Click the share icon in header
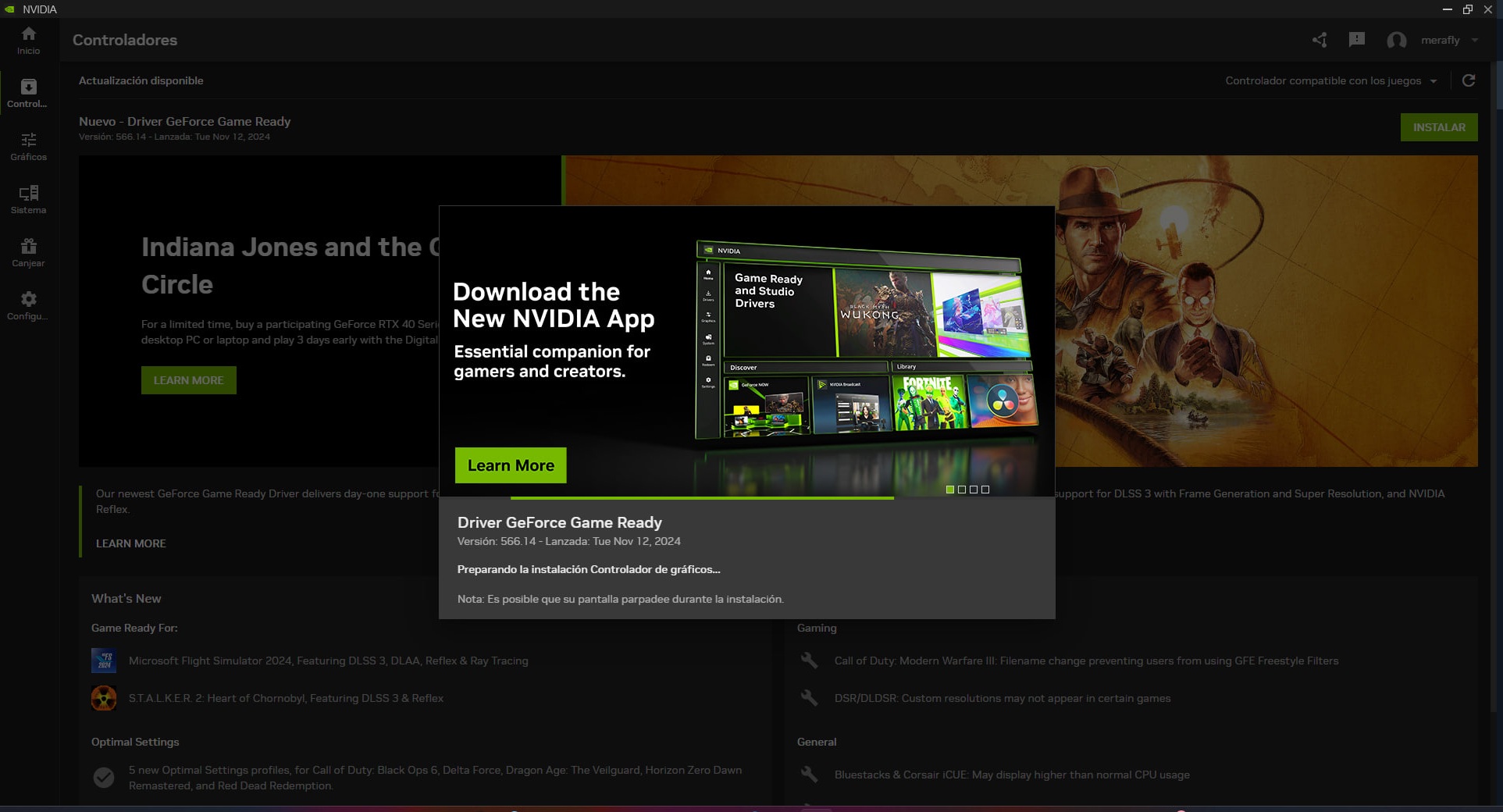1503x812 pixels. [x=1320, y=40]
